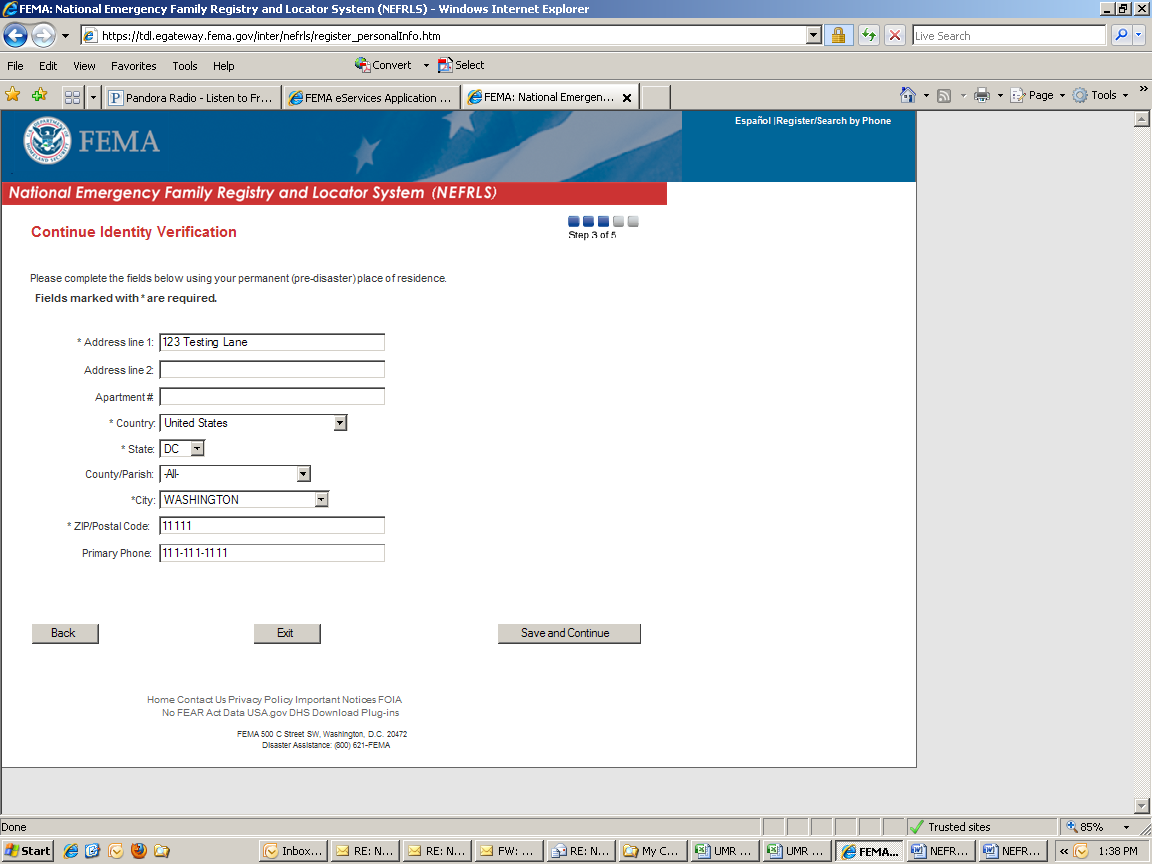Click the Windows Start button

coord(26,851)
